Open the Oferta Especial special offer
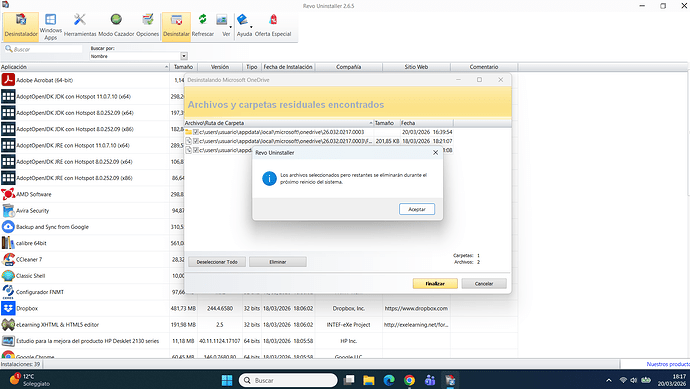The image size is (690, 389). 273,26
